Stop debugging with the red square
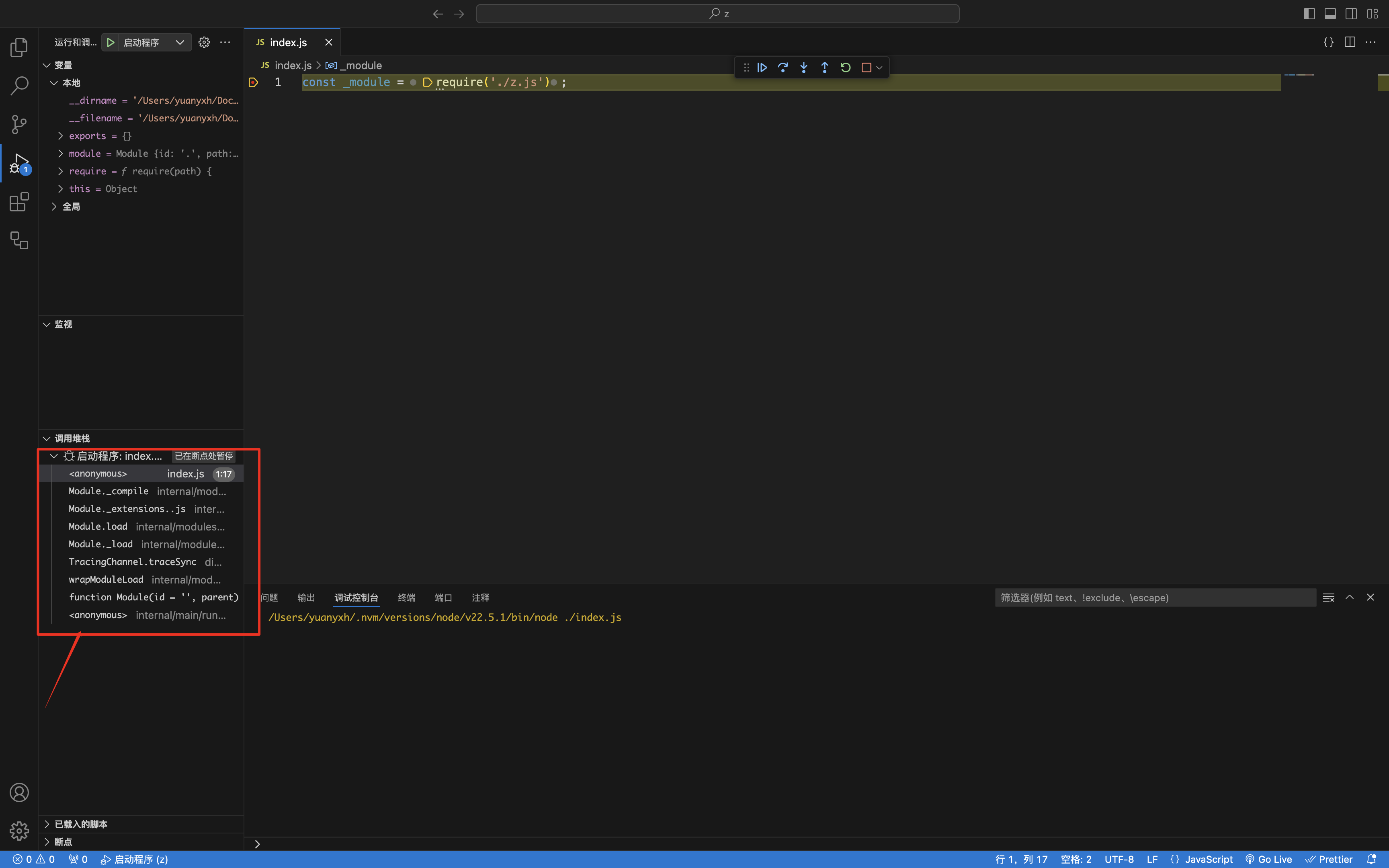Viewport: 1389px width, 868px height. (866, 68)
